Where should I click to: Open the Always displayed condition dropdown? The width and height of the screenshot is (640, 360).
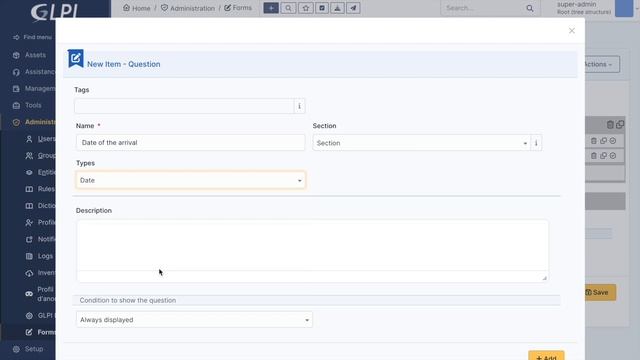(x=194, y=320)
